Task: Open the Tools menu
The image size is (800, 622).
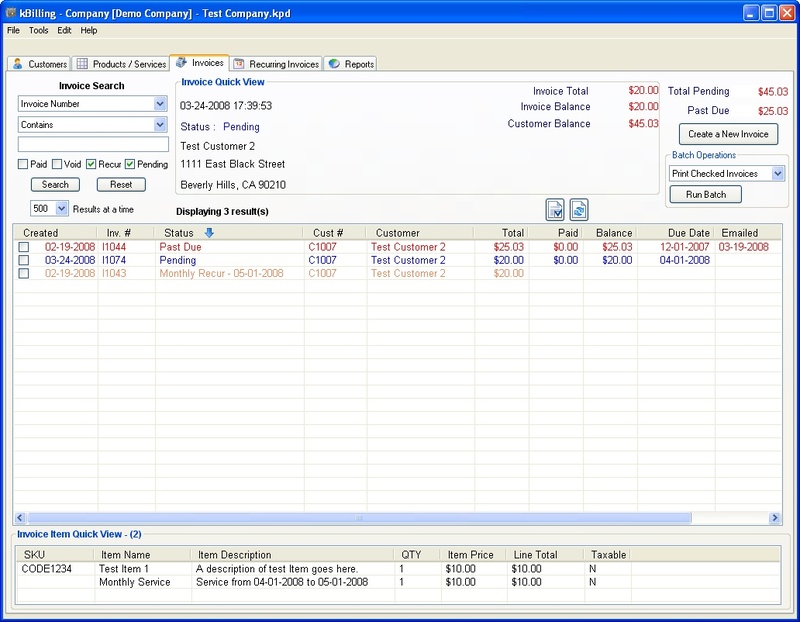Action: tap(38, 30)
